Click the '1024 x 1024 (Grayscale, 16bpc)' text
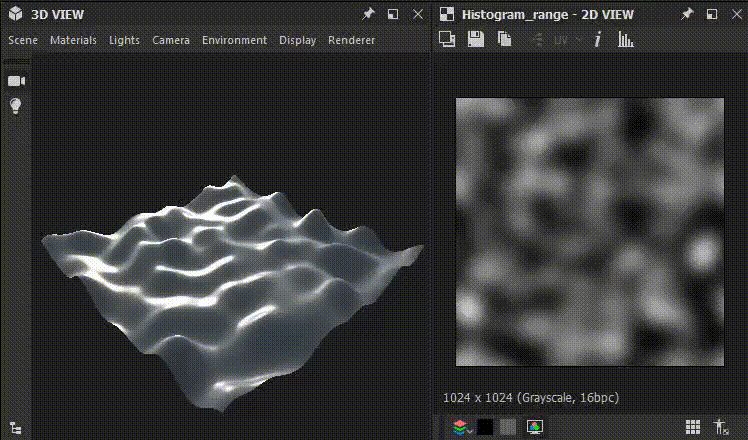Viewport: 748px width, 440px height. [x=531, y=398]
